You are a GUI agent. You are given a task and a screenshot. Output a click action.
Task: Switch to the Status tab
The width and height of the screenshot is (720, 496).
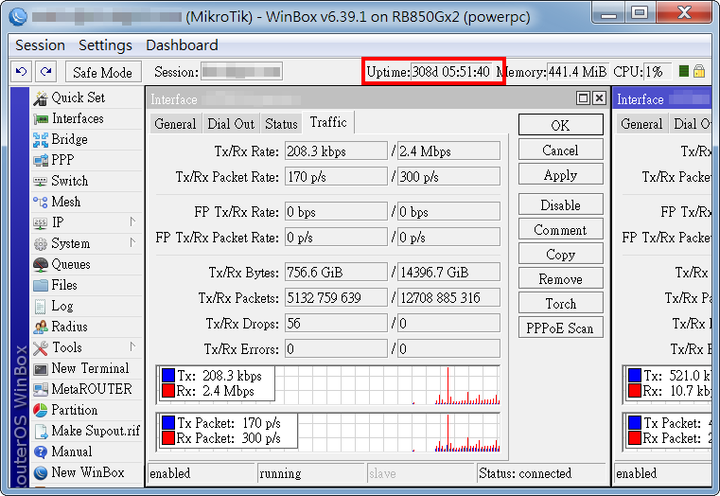(281, 124)
